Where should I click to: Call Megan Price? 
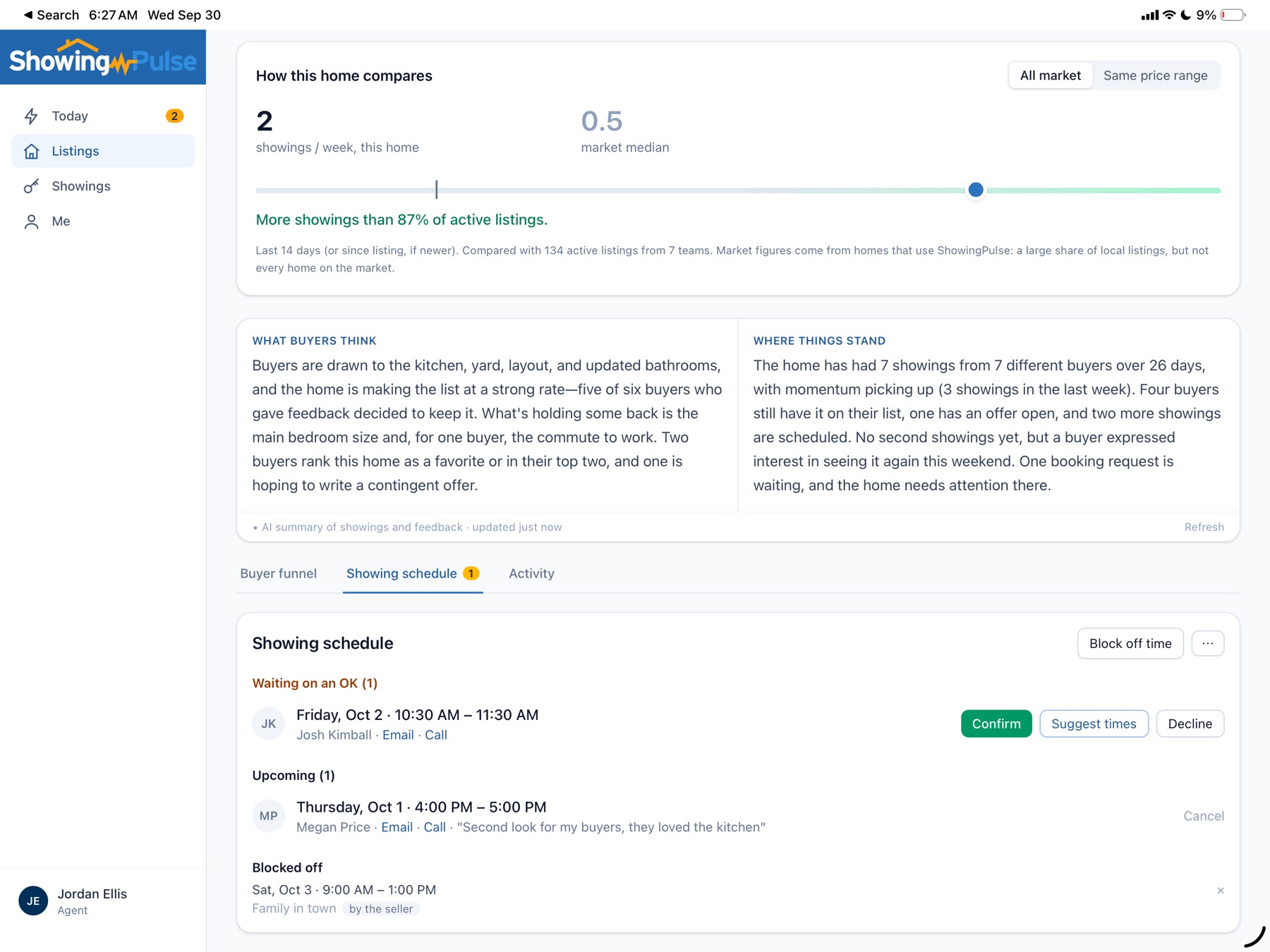(435, 827)
